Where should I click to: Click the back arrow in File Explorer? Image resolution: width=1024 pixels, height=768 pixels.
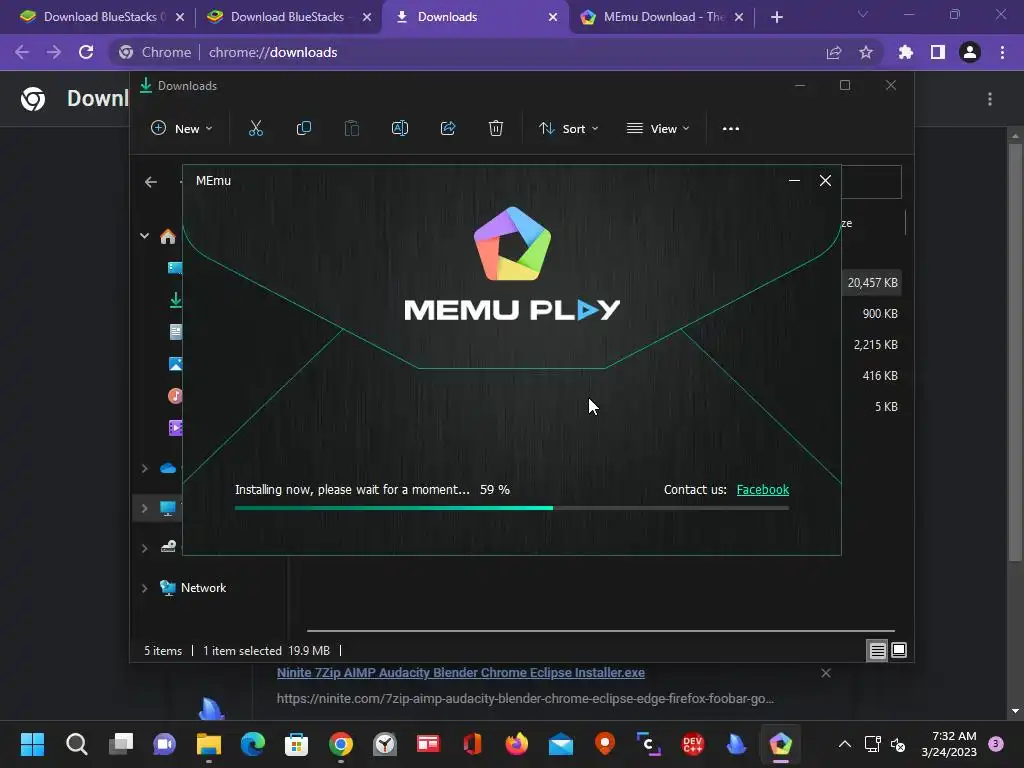pos(151,182)
